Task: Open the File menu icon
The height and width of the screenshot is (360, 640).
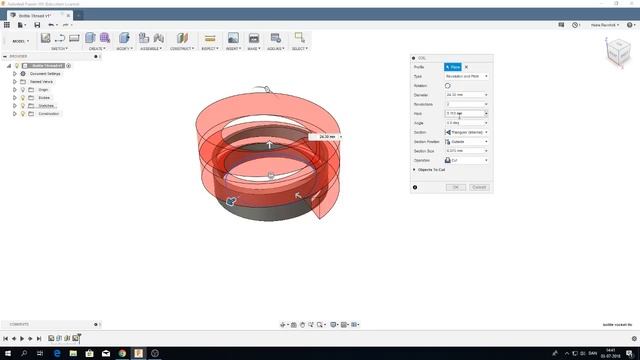Action: tap(21, 25)
